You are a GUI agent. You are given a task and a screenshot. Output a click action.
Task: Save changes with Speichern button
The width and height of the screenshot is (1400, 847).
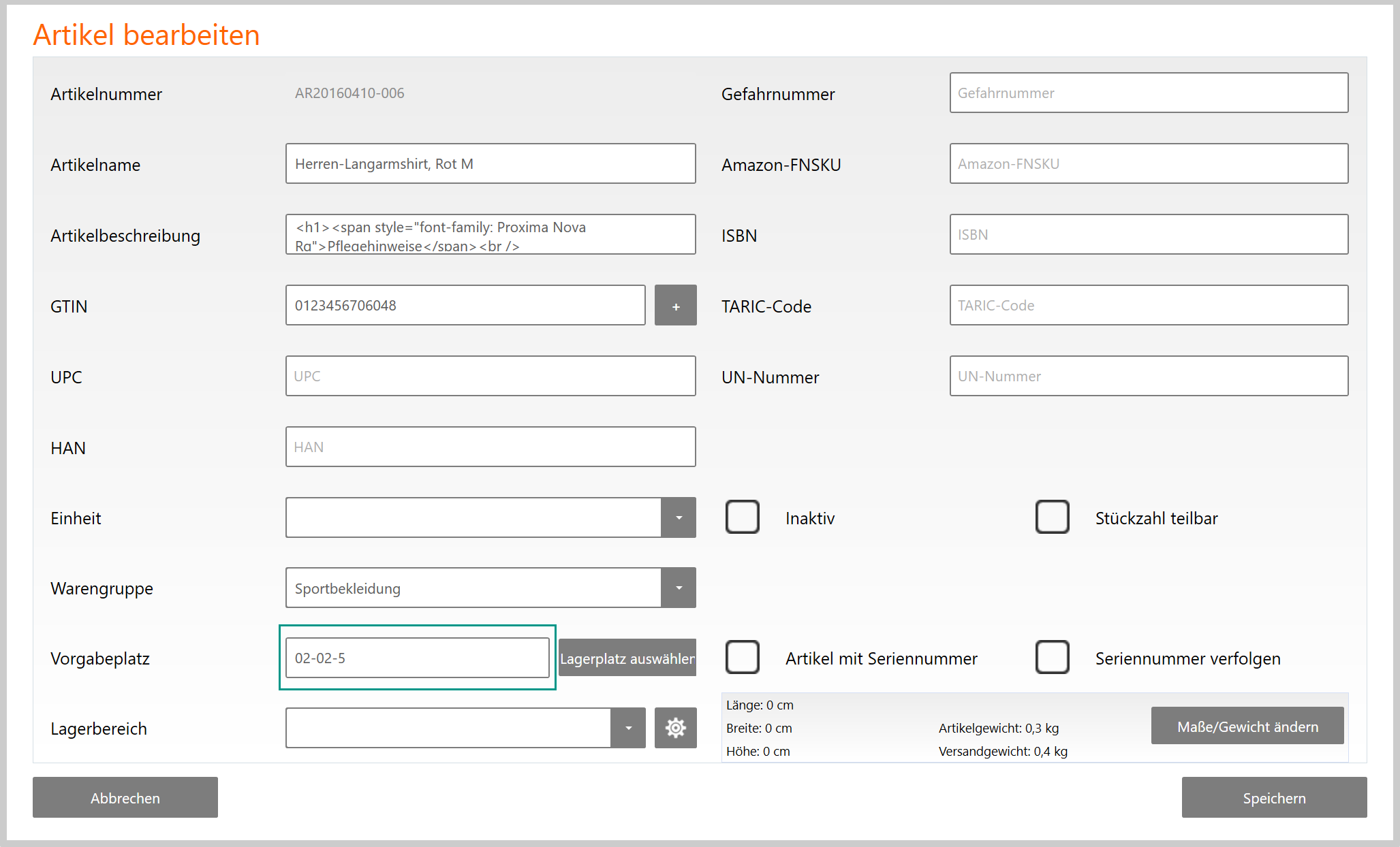pos(1273,797)
